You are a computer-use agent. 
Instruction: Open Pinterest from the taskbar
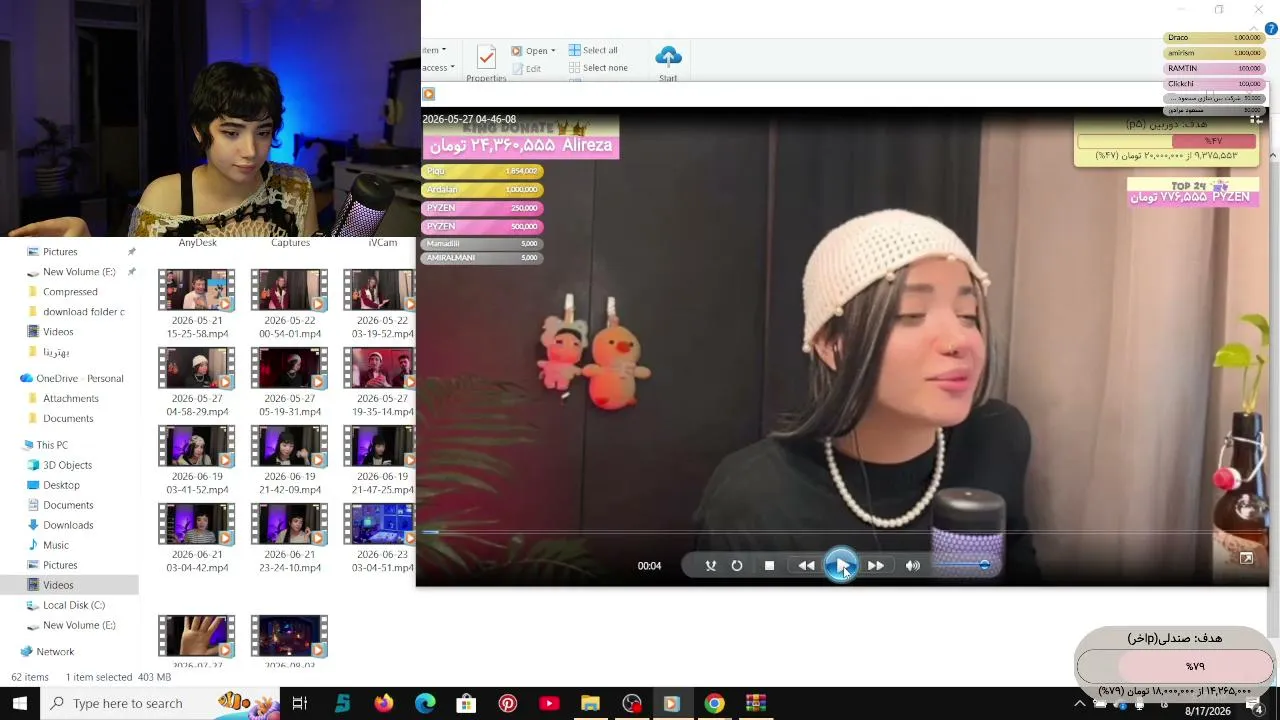tap(508, 703)
